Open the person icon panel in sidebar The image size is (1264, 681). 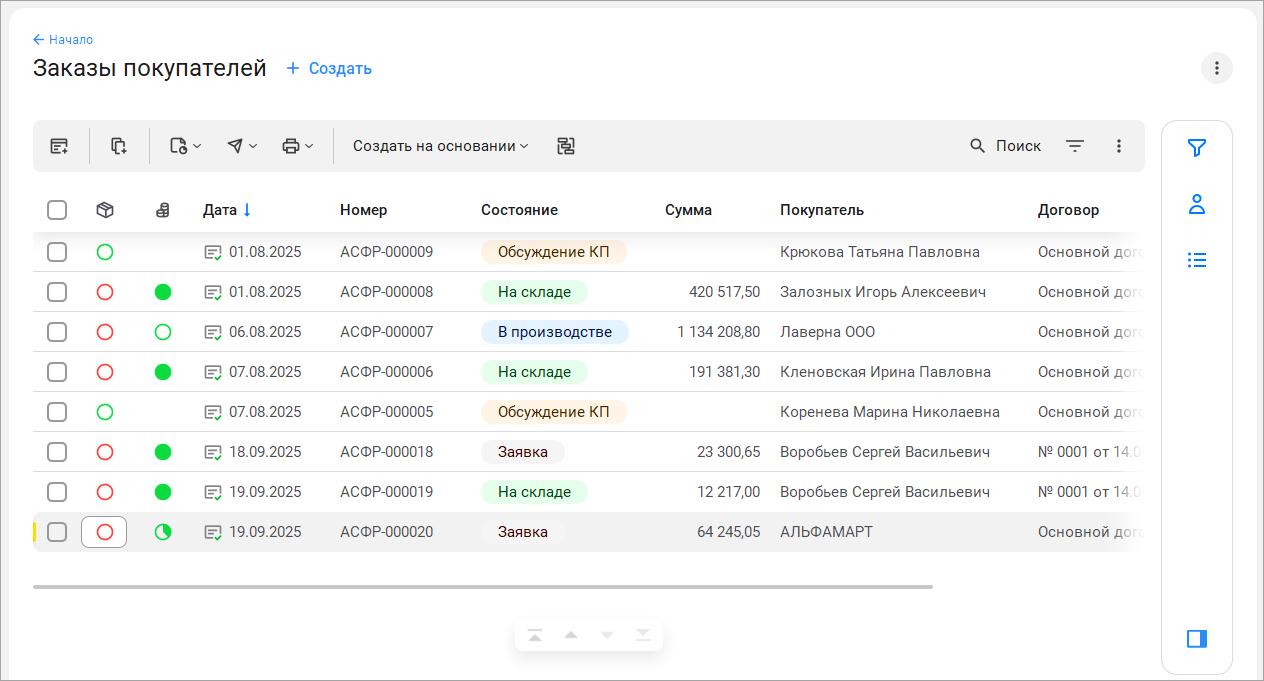(1196, 204)
